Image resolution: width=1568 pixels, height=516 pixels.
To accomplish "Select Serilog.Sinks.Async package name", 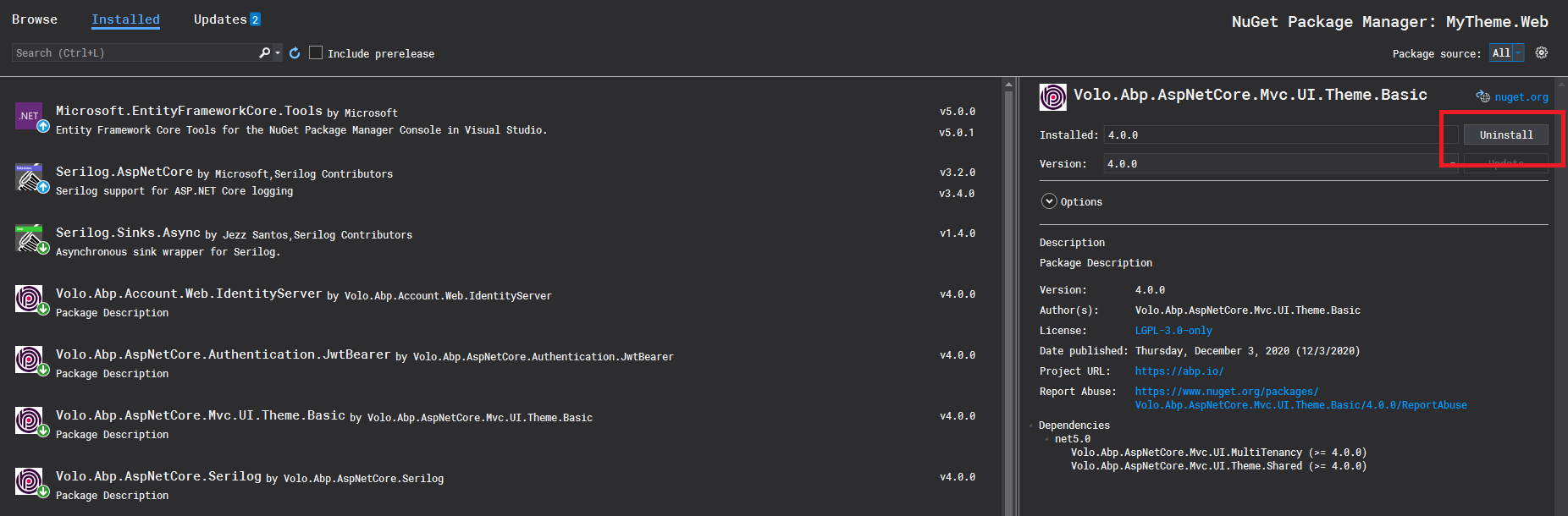I will pyautogui.click(x=128, y=233).
